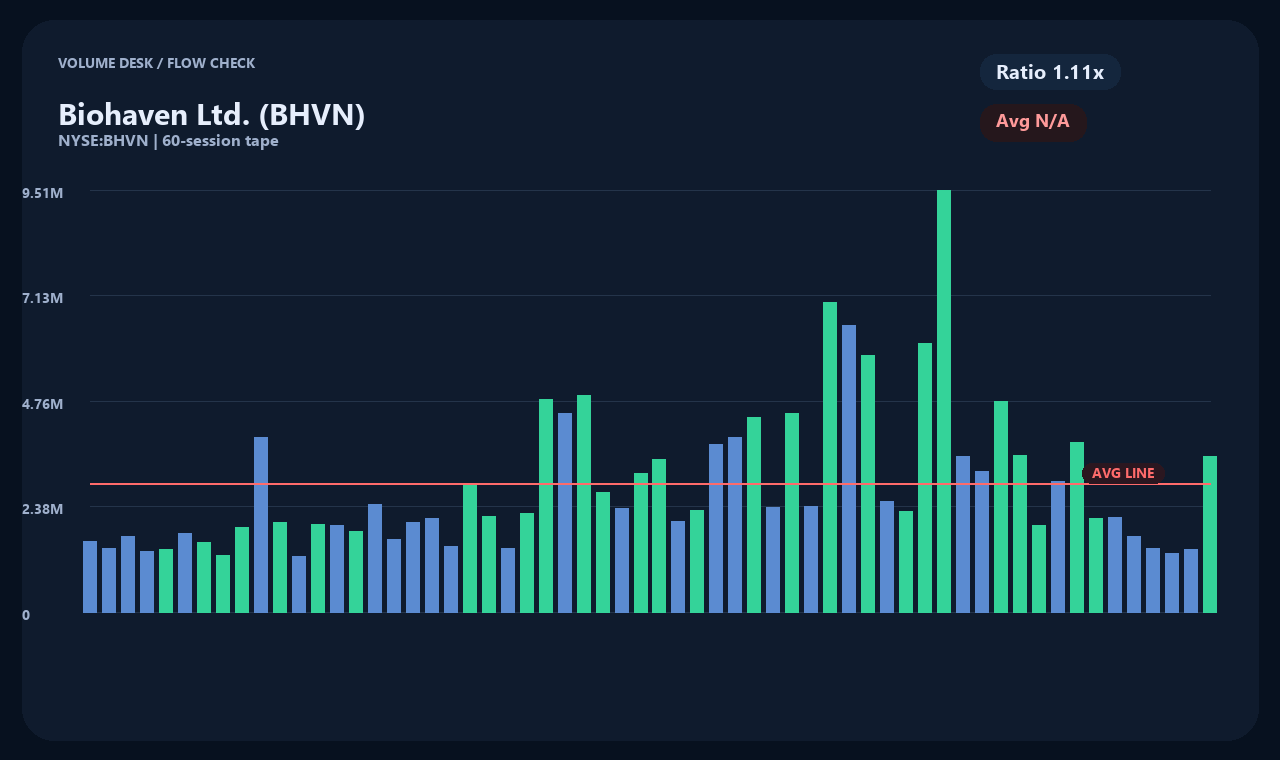
Task: Click the NYSE:BHVN 60-session tape subtitle
Action: (x=168, y=141)
